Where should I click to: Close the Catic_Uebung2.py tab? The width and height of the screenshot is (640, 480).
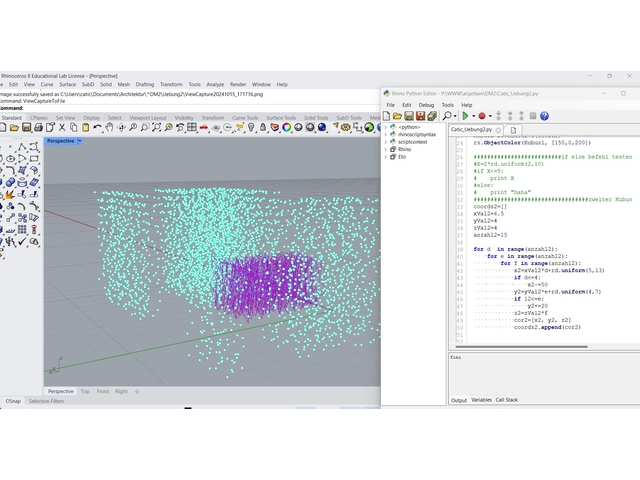499,129
